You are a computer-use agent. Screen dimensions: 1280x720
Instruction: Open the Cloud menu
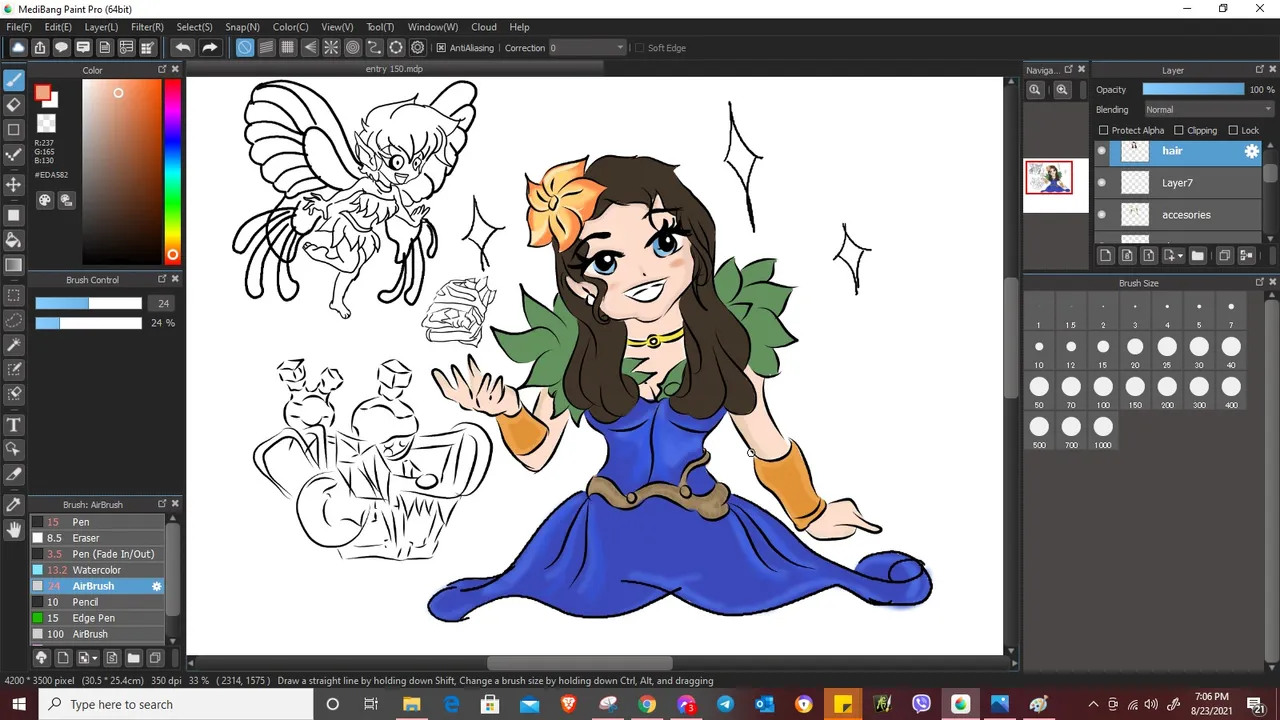tap(484, 27)
